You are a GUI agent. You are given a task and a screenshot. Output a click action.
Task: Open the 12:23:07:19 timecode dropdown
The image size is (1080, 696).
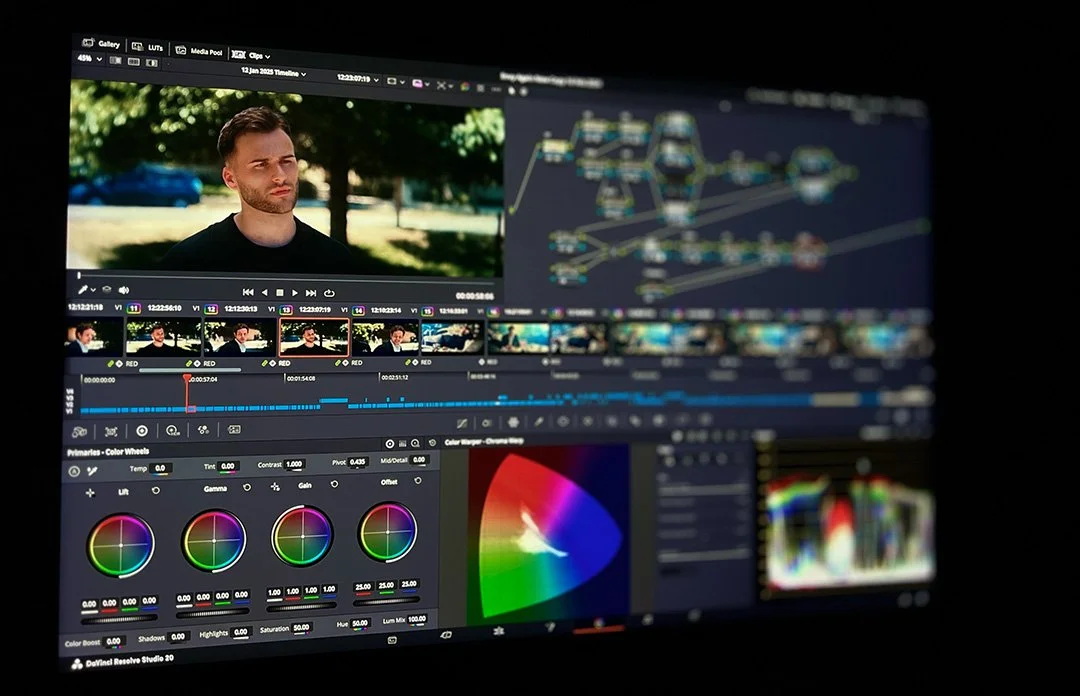(x=357, y=79)
